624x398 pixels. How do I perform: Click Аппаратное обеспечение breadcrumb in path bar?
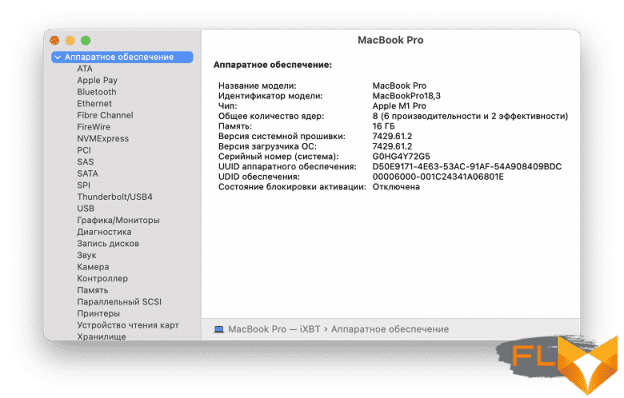click(x=390, y=330)
